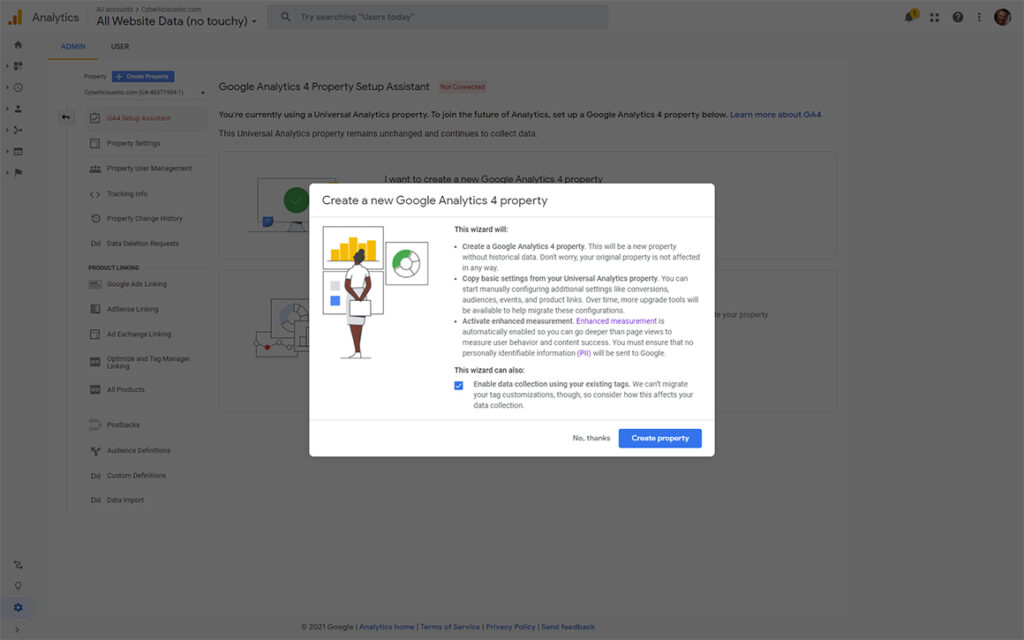Open Learn more about GA4 link

click(x=775, y=114)
